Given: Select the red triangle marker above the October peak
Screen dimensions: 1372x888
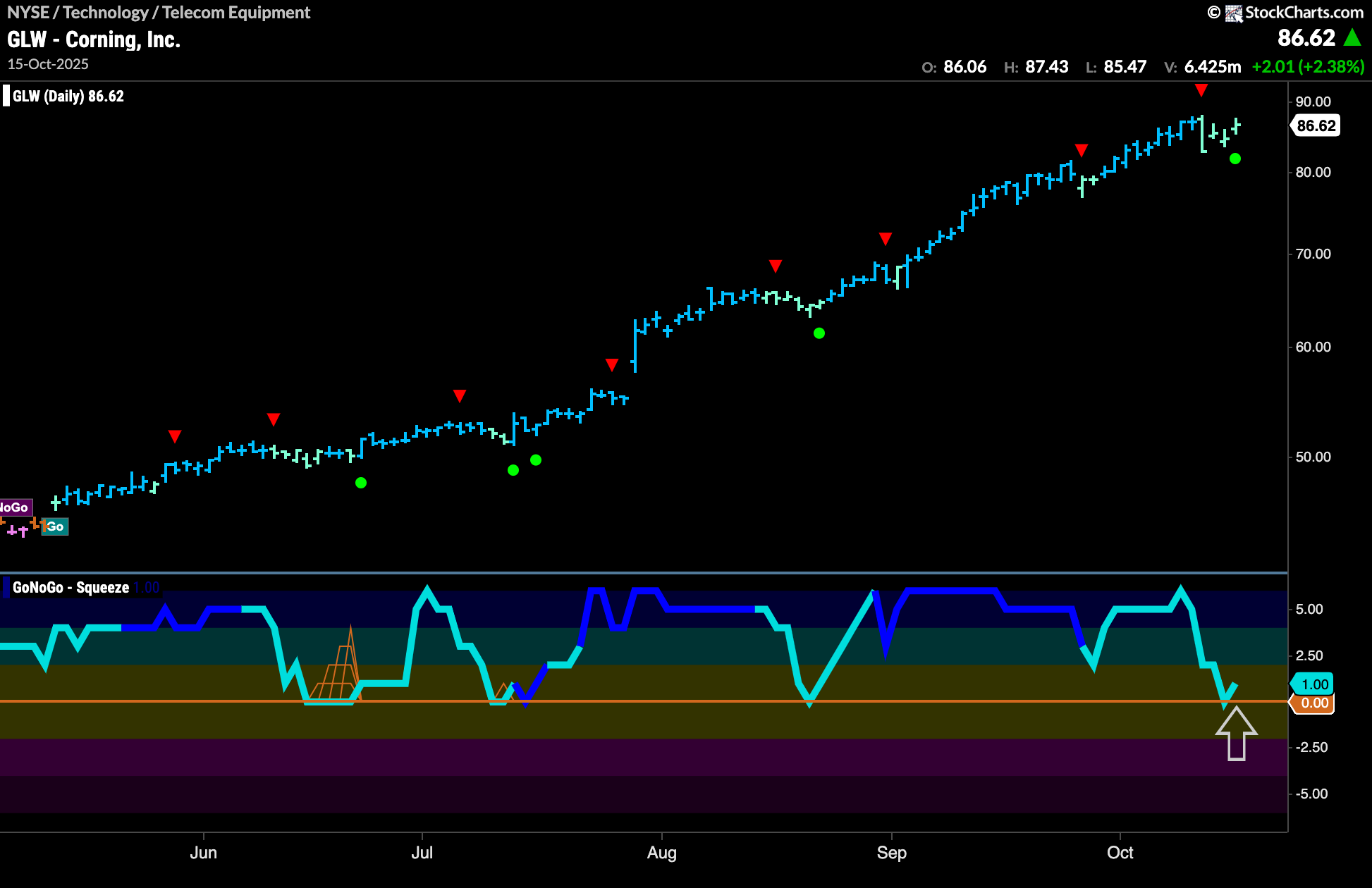Looking at the screenshot, I should [1201, 90].
